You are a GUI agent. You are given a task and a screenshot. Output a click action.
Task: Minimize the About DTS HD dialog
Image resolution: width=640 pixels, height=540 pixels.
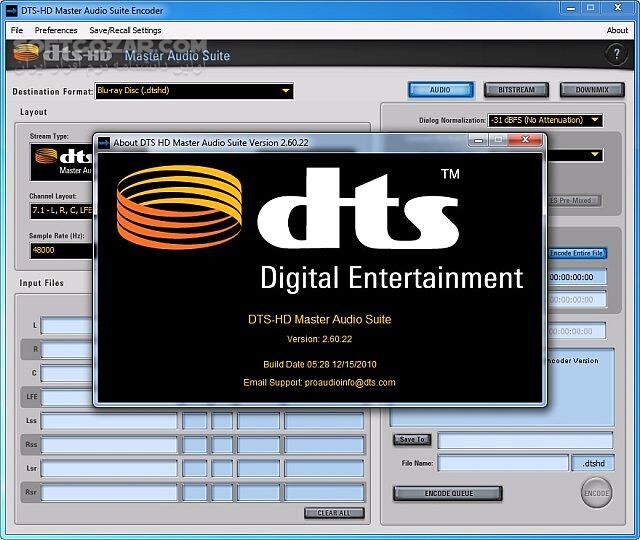click(x=478, y=140)
